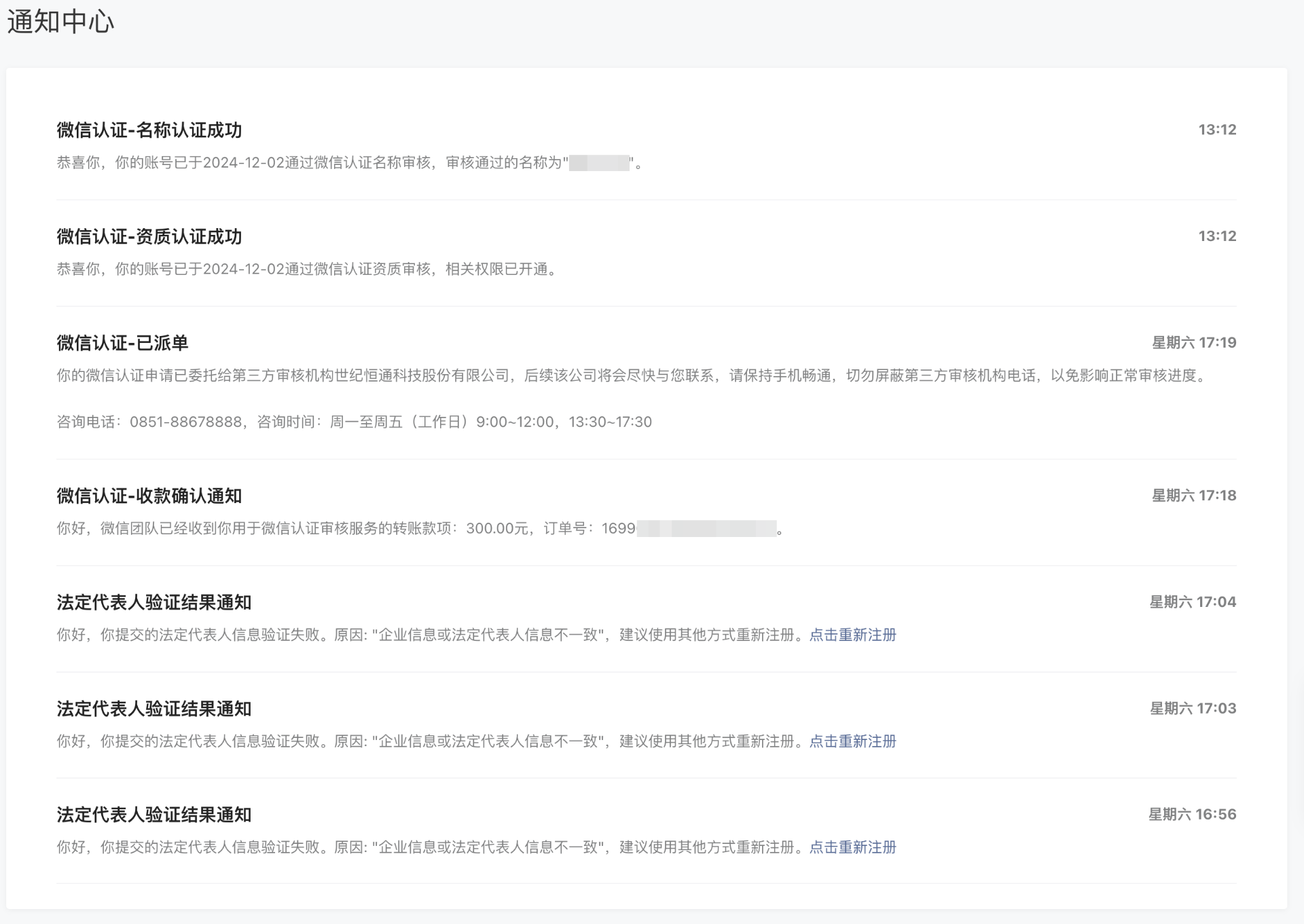Click the 名称审核 congratulation message text
Viewport: 1304px width, 924px height.
tap(350, 163)
